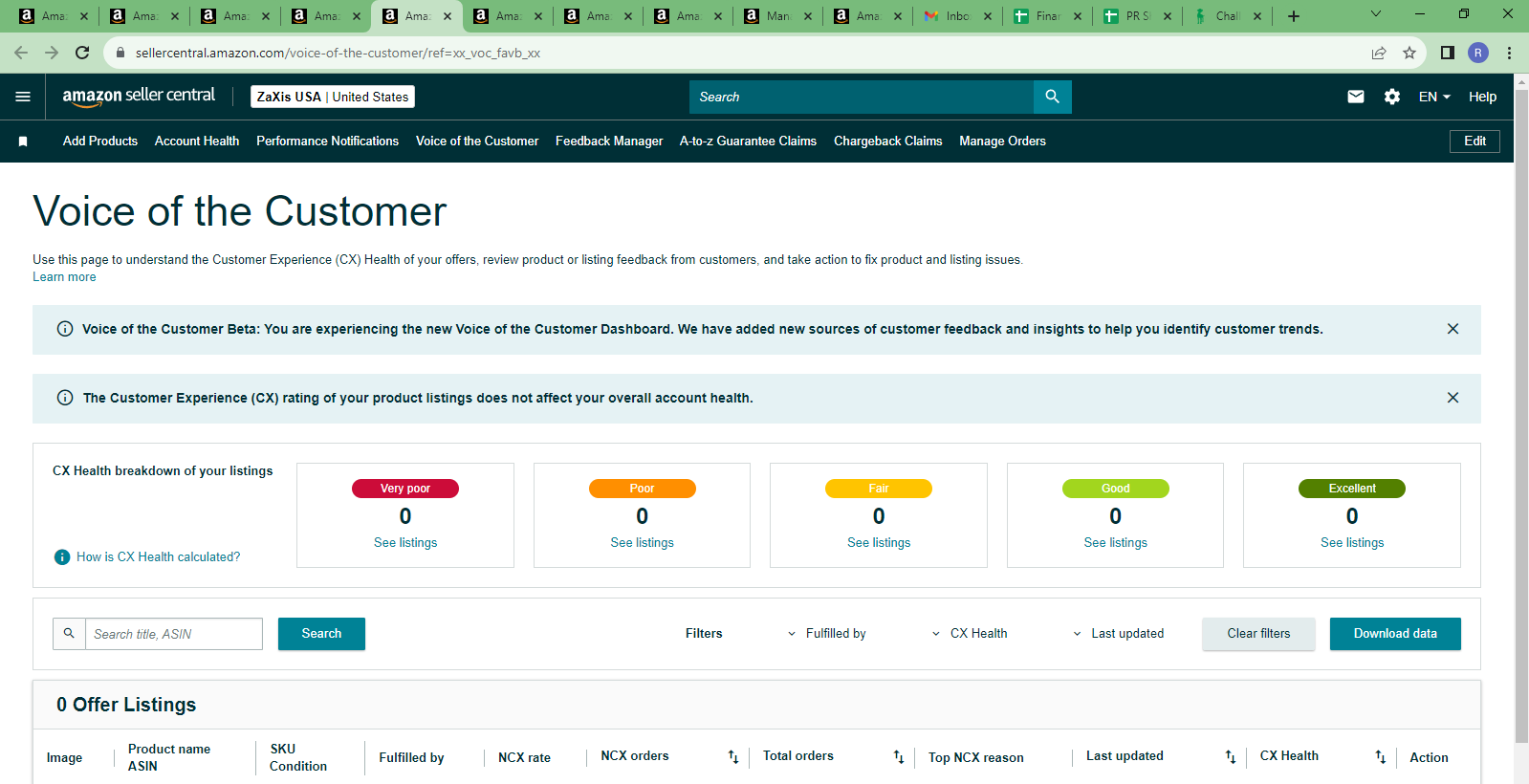Viewport: 1529px width, 784px height.
Task: Click the teal Search button beside ASIN field
Action: (x=321, y=634)
